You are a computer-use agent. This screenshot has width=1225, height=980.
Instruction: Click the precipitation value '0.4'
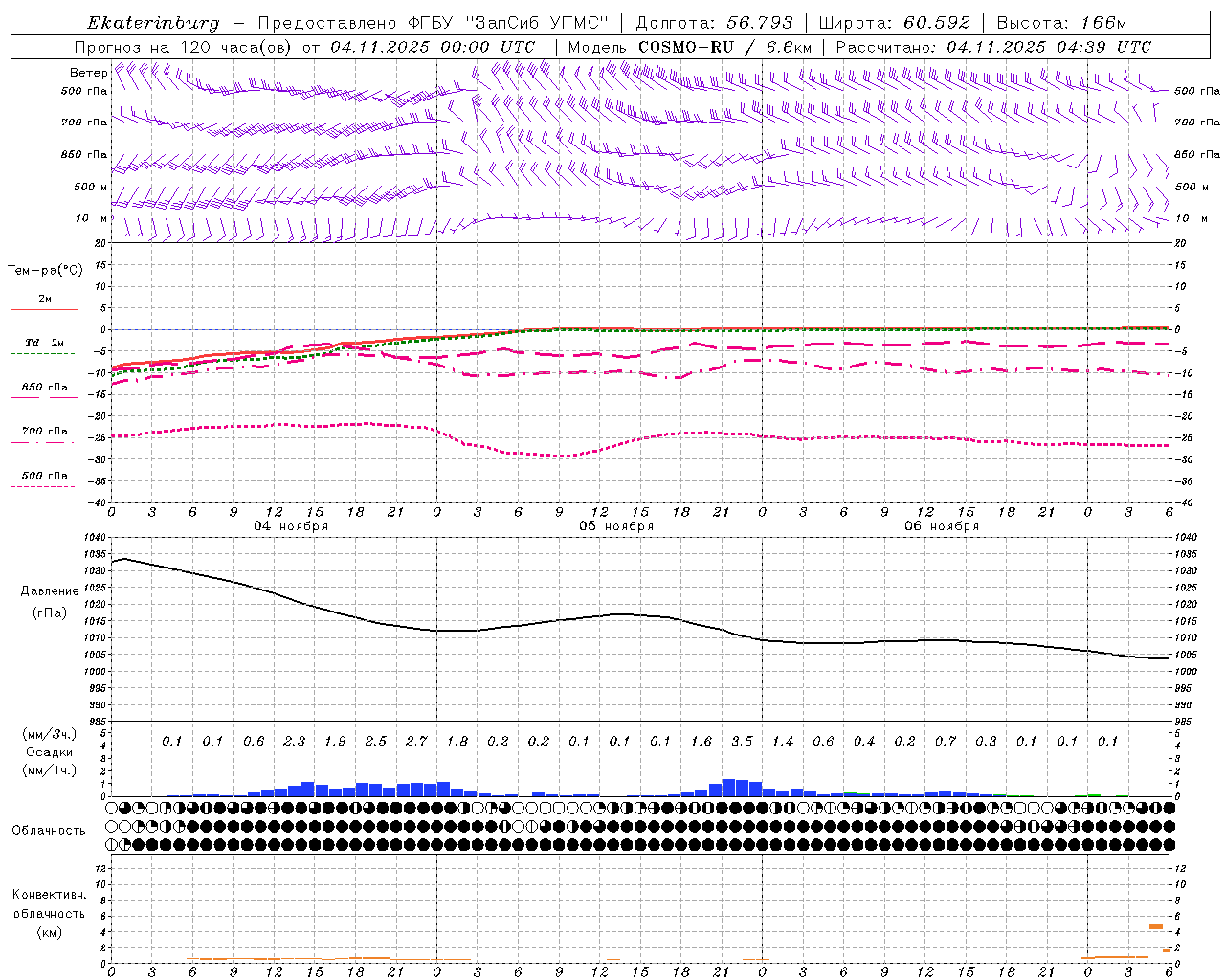pos(864,741)
